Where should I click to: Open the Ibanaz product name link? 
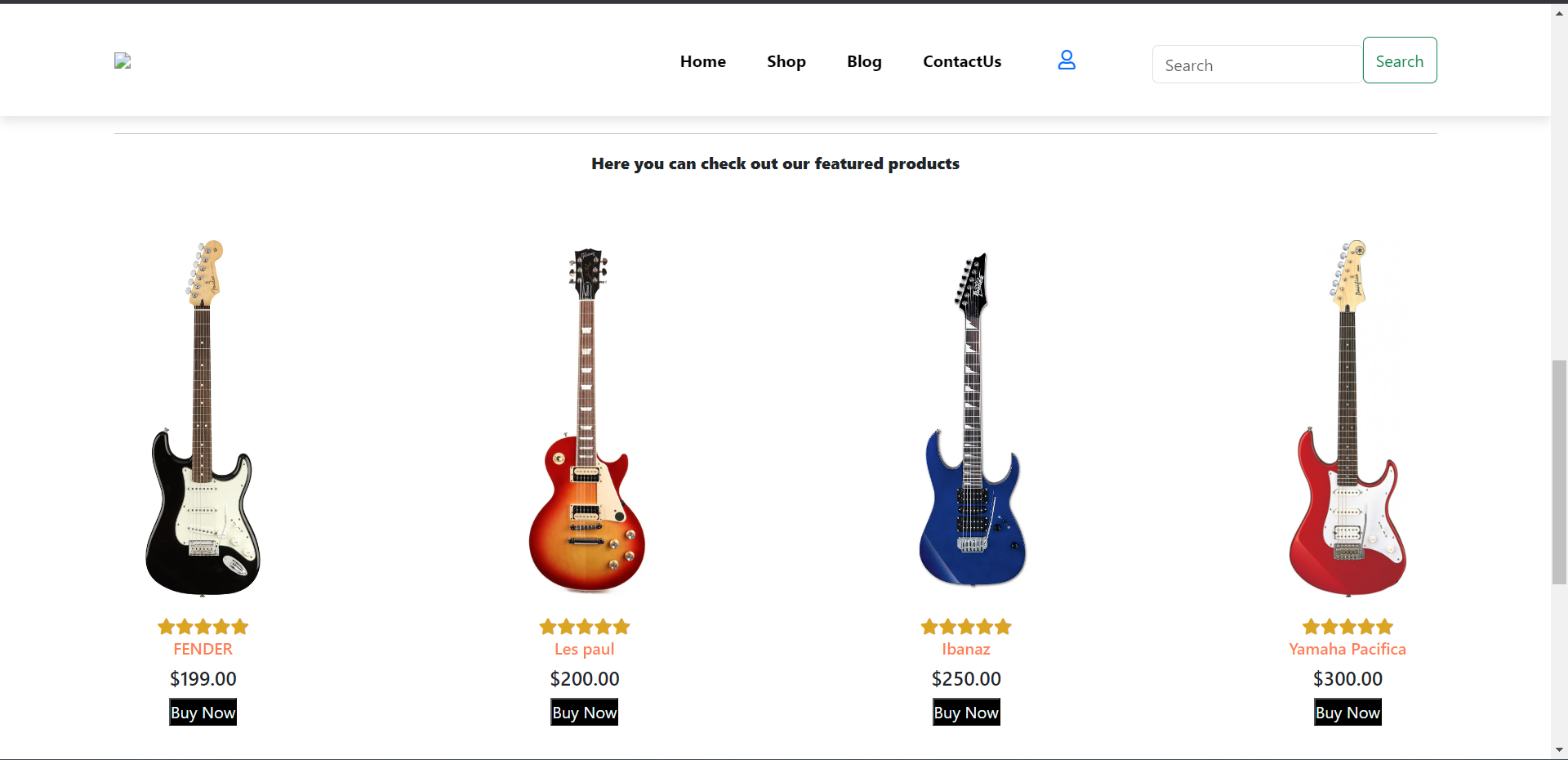coord(966,650)
